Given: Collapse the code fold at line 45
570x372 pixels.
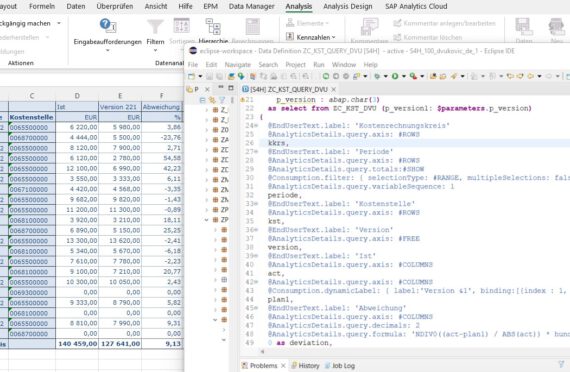Looking at the screenshot, I should 256,308.
